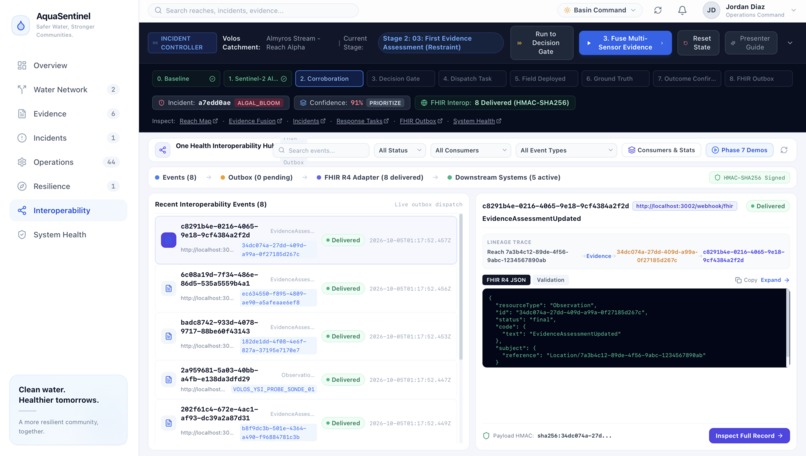Select stage 8. FHIR Outbox
806x456 pixels.
(759, 79)
